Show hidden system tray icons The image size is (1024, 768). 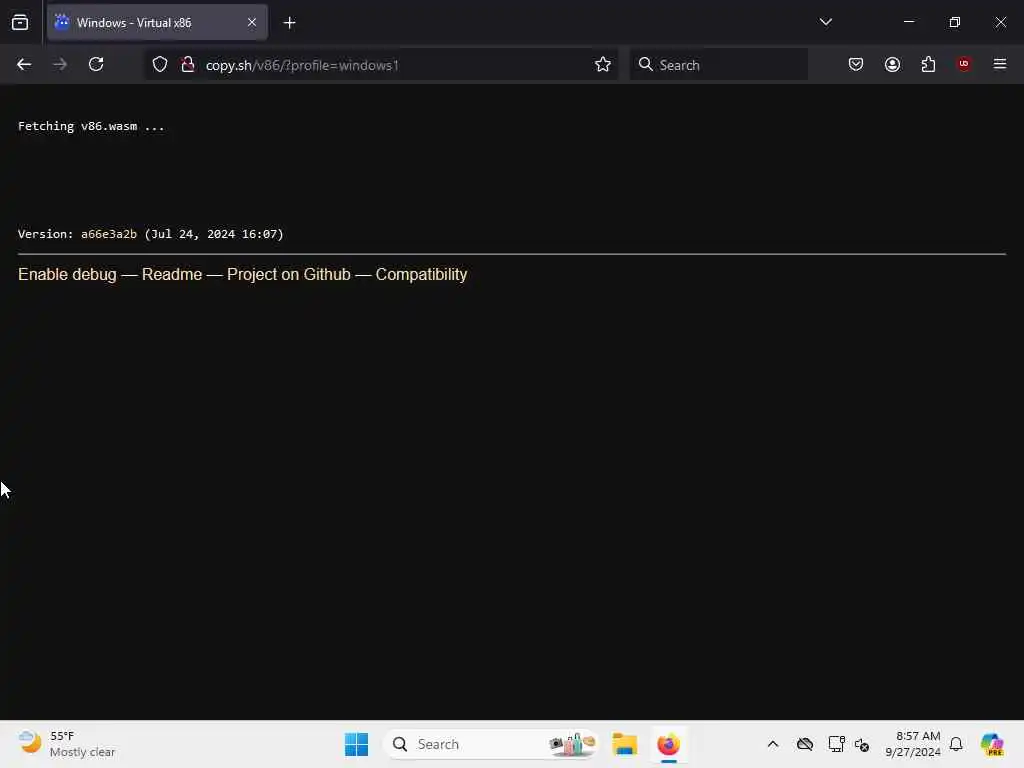(773, 744)
